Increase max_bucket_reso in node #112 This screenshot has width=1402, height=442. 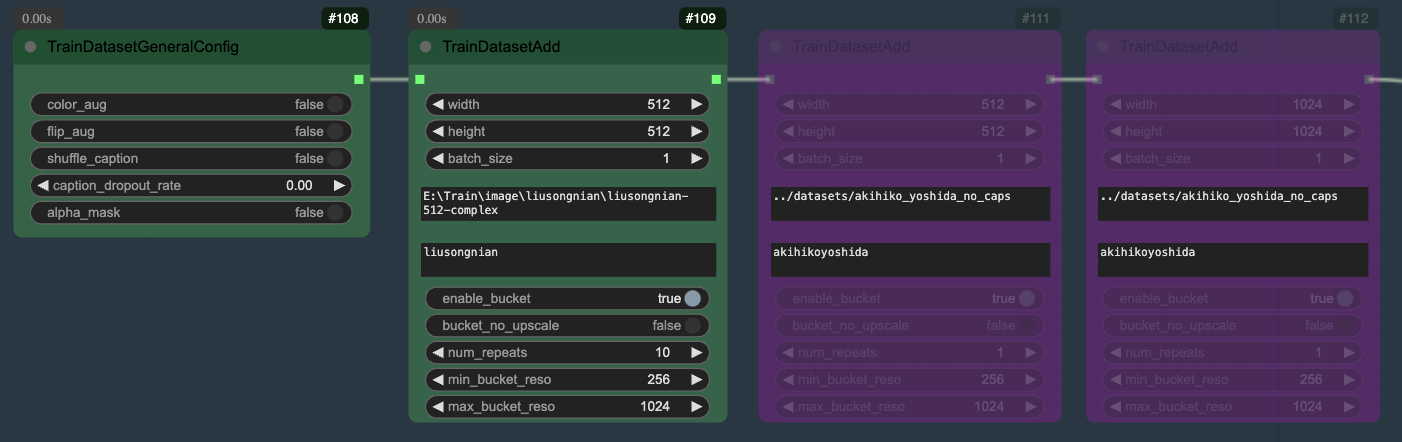[x=1350, y=406]
